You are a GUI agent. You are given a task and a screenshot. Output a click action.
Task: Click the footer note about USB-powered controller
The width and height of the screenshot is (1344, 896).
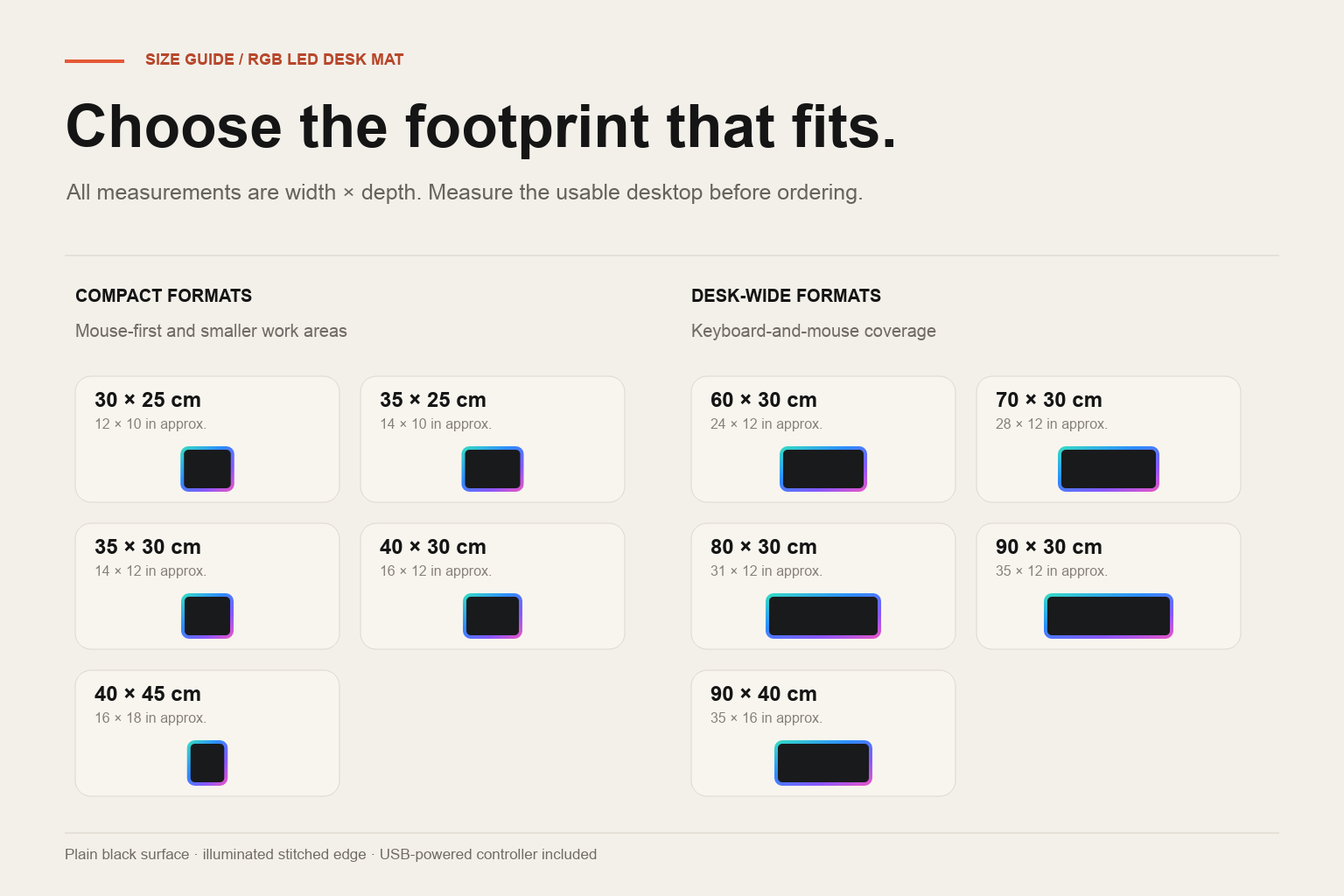488,854
